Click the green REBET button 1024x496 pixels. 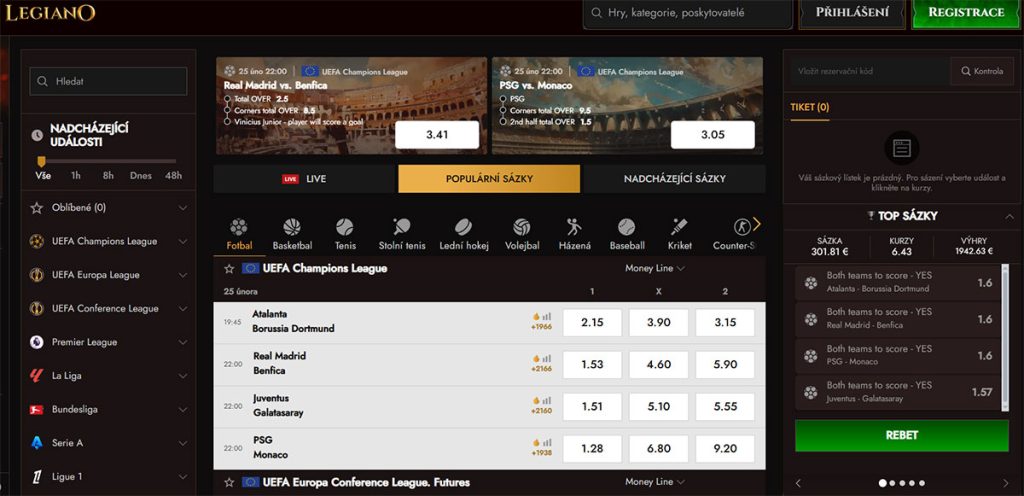point(902,435)
